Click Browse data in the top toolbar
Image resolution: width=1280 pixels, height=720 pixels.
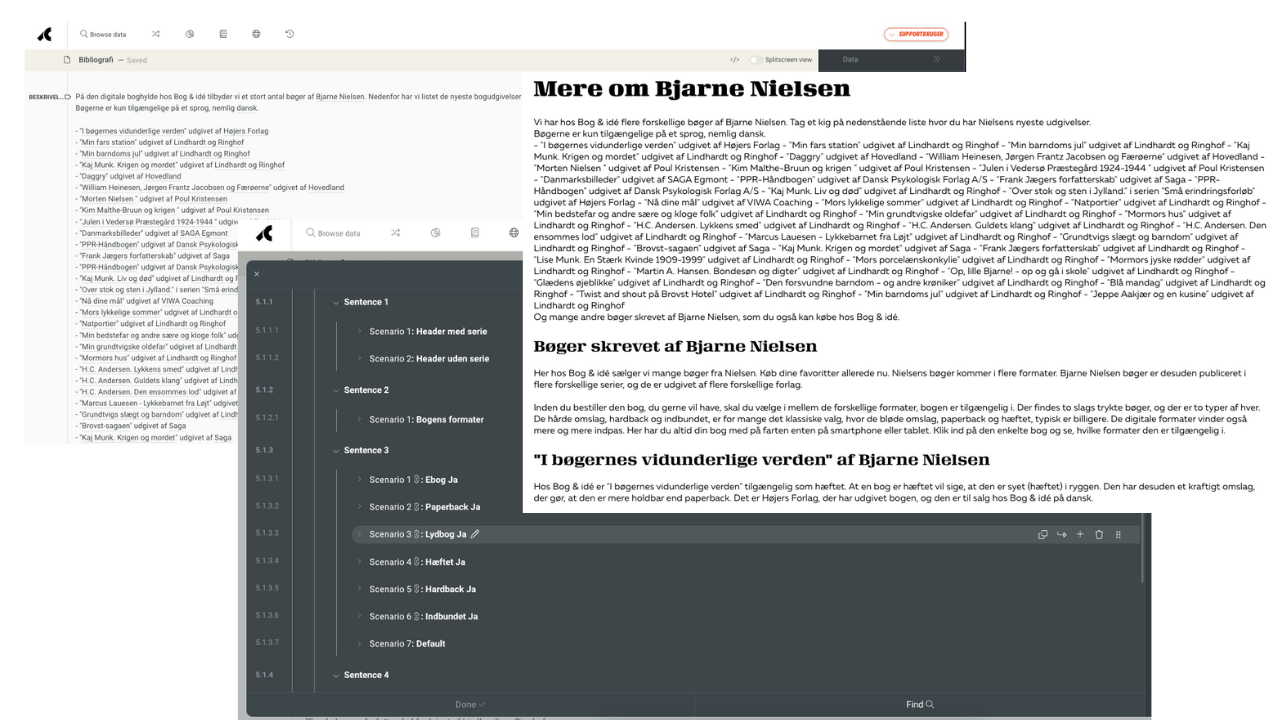103,34
